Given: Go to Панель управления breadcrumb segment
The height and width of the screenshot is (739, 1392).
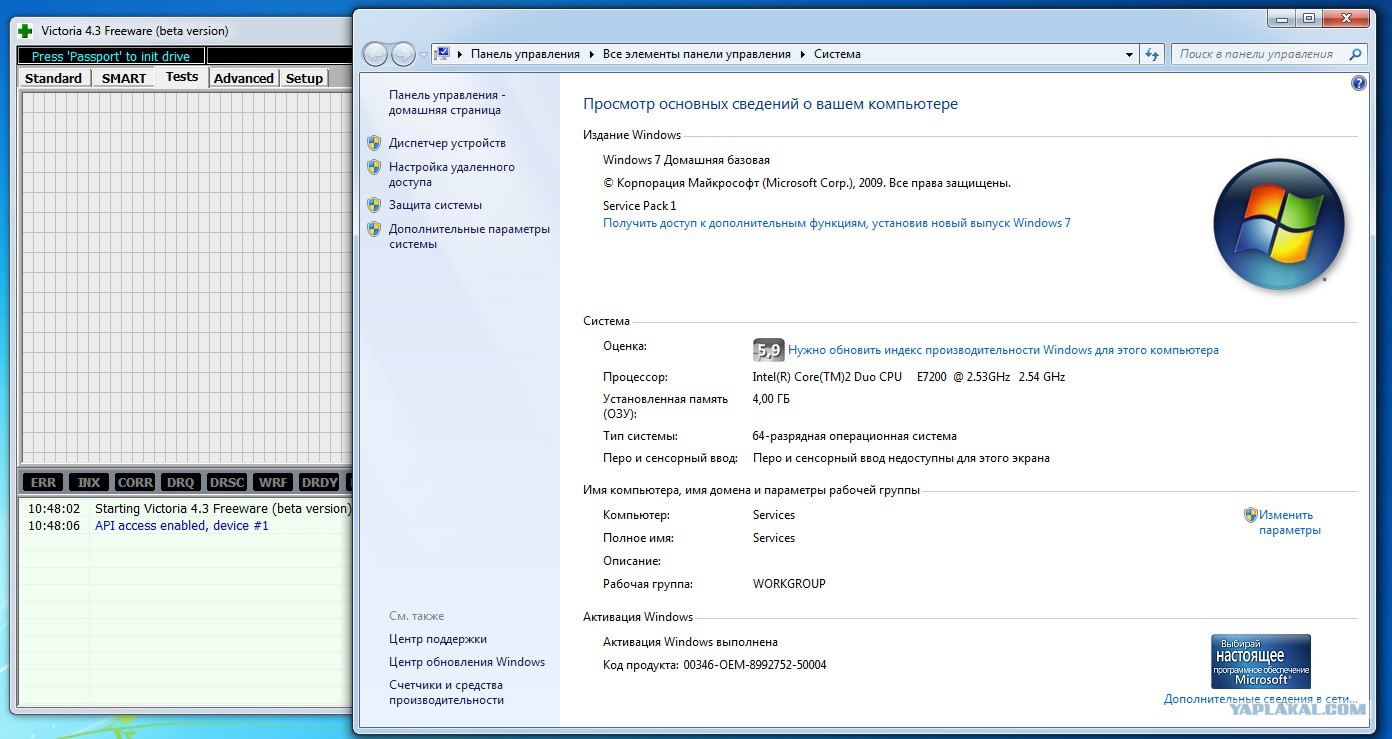Looking at the screenshot, I should [x=525, y=54].
